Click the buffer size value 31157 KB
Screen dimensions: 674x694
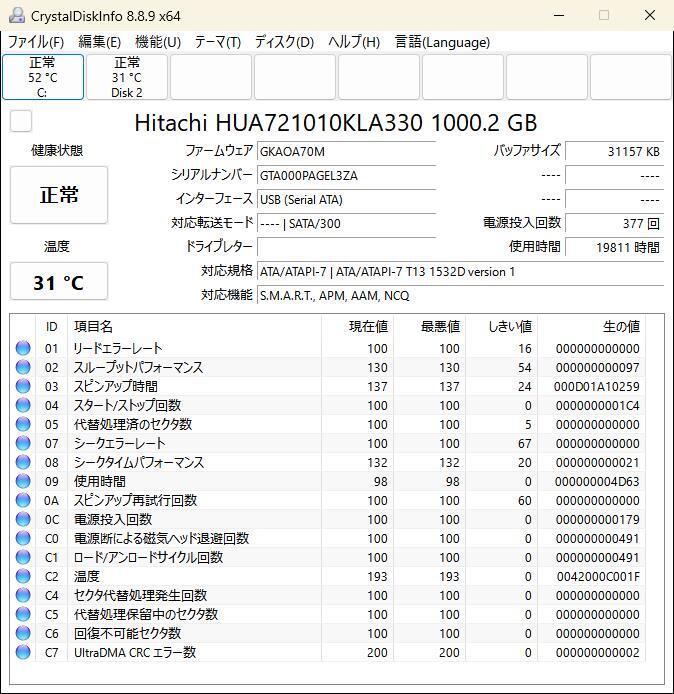[x=615, y=151]
